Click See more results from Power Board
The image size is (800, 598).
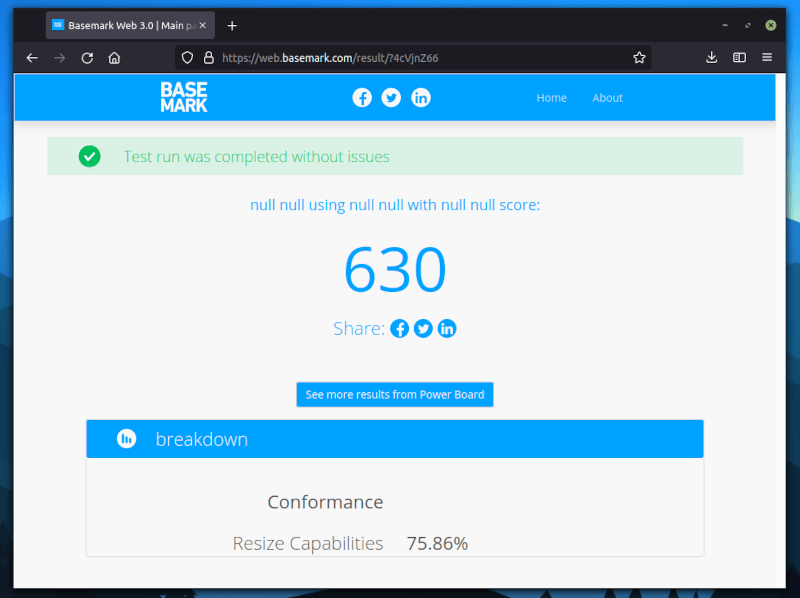pyautogui.click(x=394, y=394)
